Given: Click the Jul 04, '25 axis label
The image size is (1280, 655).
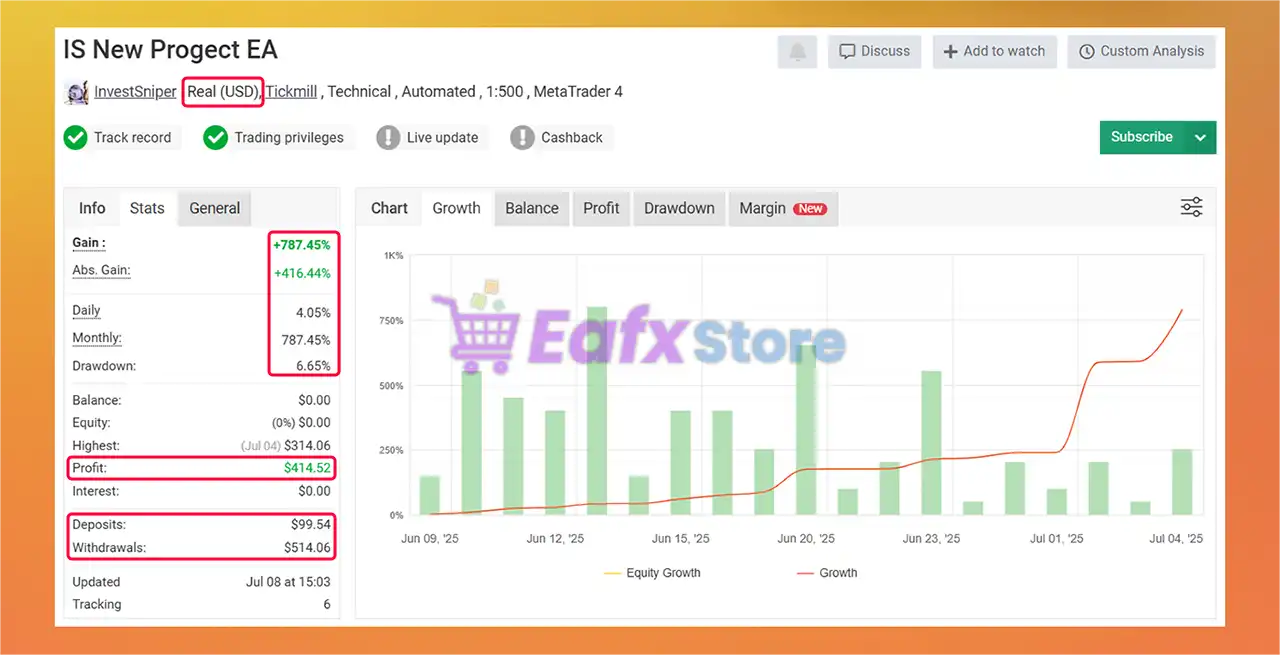Looking at the screenshot, I should click(x=1176, y=539).
